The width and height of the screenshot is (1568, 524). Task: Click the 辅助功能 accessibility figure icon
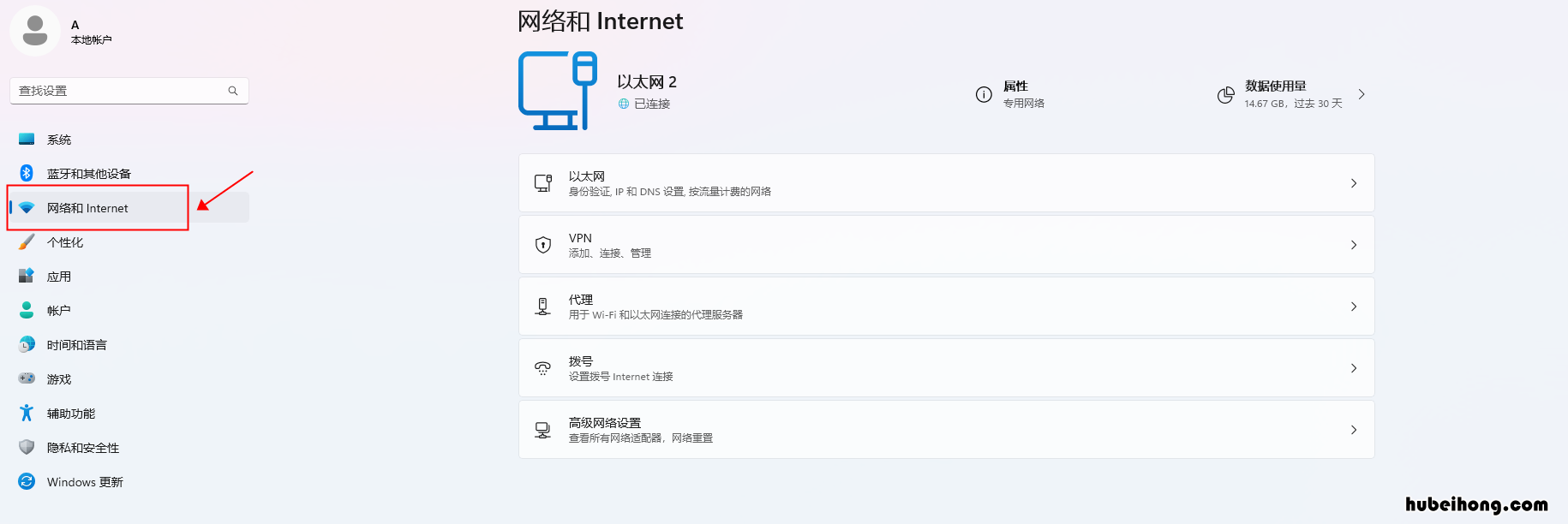tap(27, 413)
